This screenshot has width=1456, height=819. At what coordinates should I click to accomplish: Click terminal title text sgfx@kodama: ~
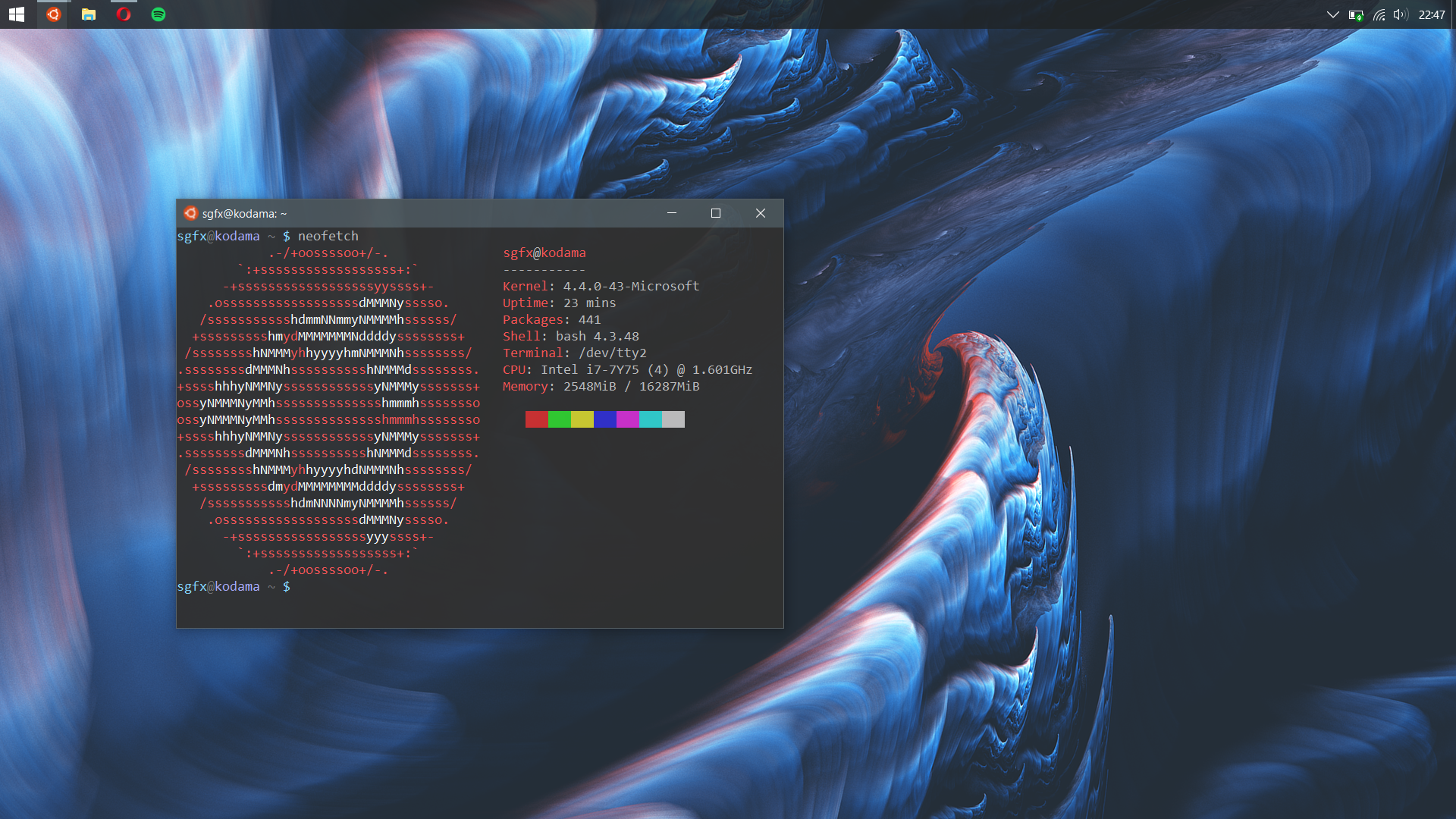tap(244, 214)
